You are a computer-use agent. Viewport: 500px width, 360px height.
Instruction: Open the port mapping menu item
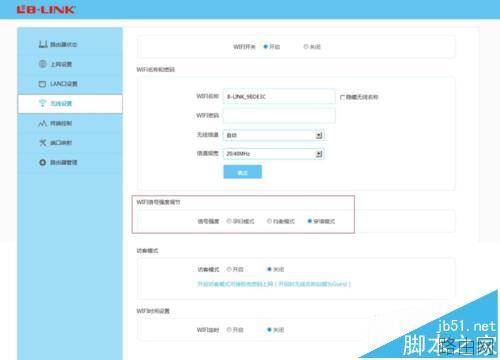click(x=70, y=143)
